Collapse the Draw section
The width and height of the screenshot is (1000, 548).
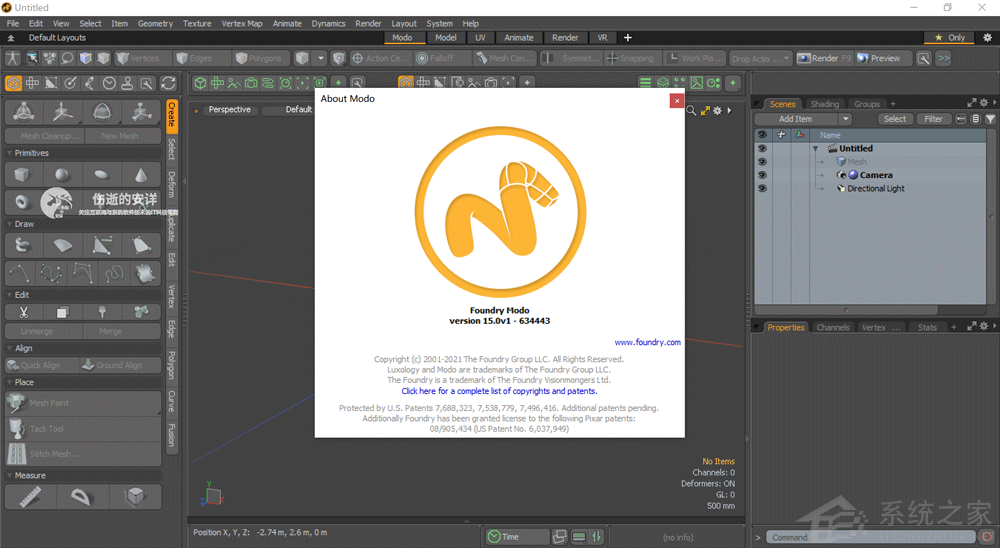[x=10, y=224]
